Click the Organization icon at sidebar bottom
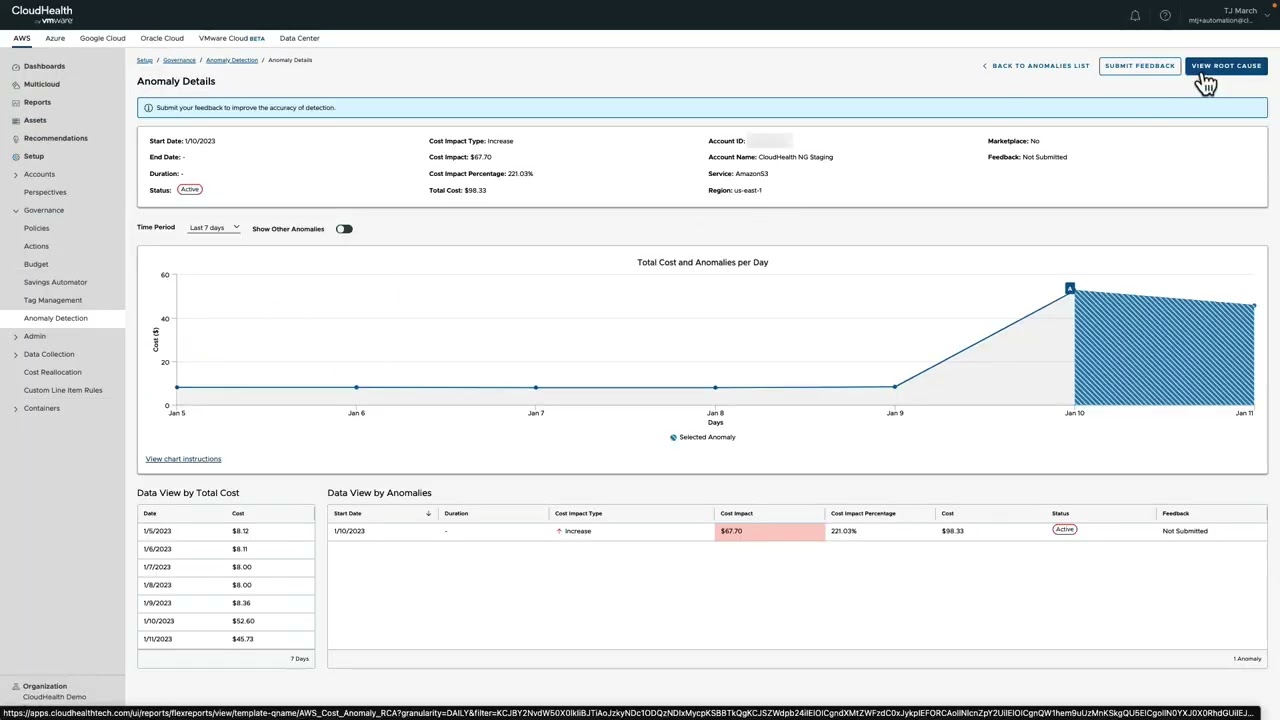The height and width of the screenshot is (720, 1280). point(15,686)
